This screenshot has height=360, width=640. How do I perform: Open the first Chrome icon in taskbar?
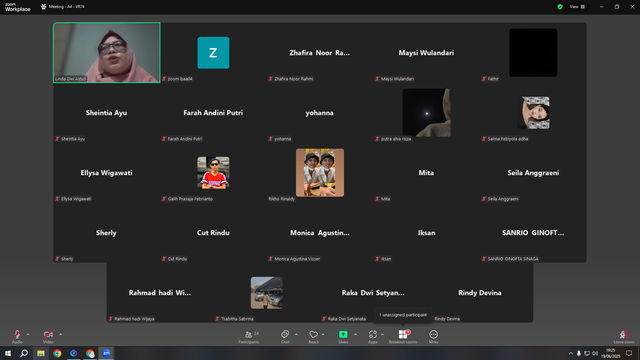pyautogui.click(x=57, y=353)
